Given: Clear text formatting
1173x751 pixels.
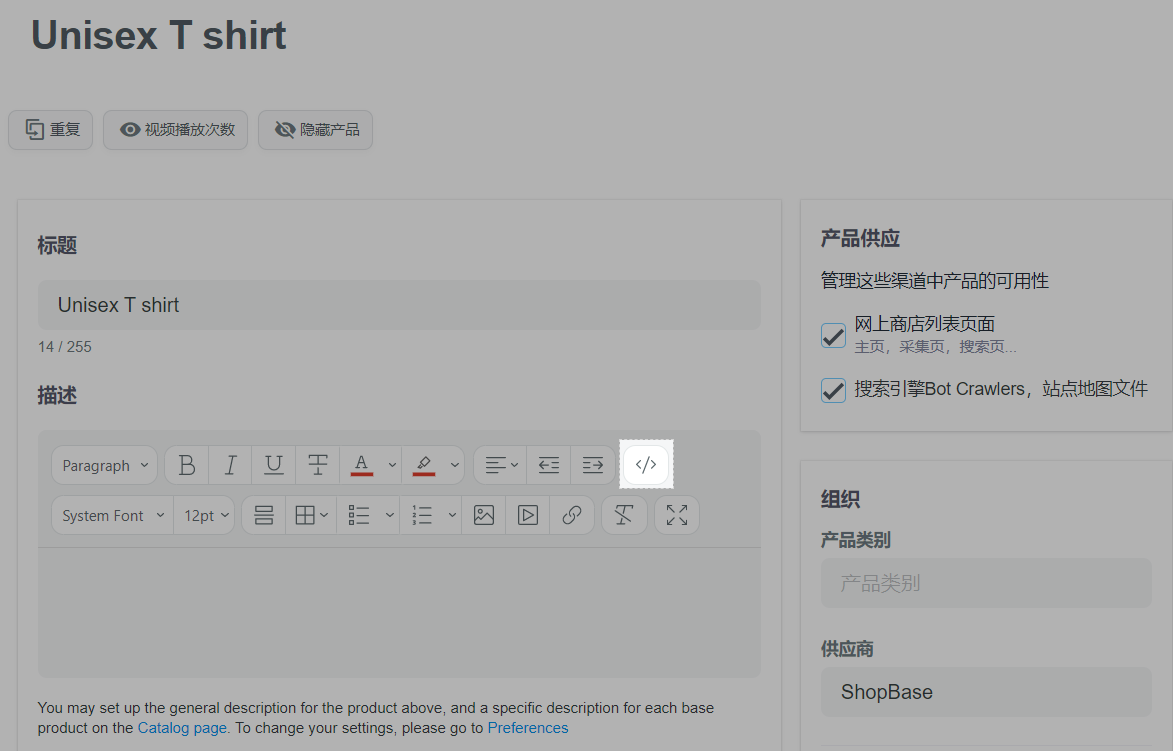Looking at the screenshot, I should click(624, 515).
